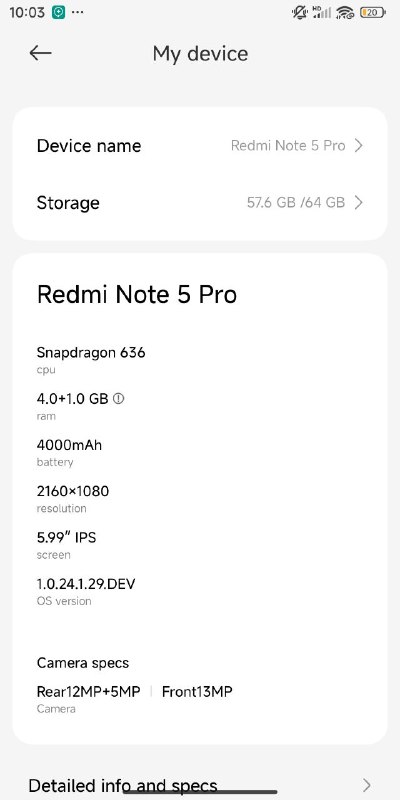Viewport: 400px width, 800px height.
Task: Tap the muted bell status icon
Action: [300, 12]
